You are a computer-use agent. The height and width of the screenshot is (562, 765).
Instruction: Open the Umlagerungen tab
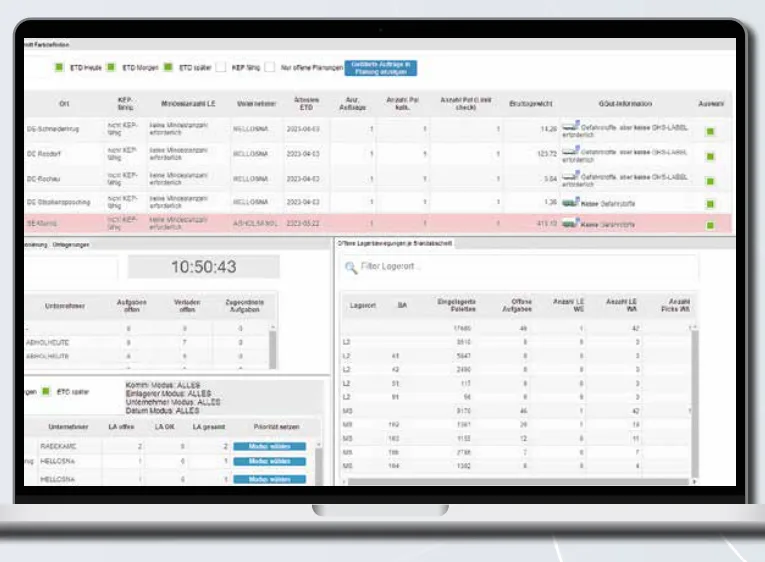coord(71,244)
